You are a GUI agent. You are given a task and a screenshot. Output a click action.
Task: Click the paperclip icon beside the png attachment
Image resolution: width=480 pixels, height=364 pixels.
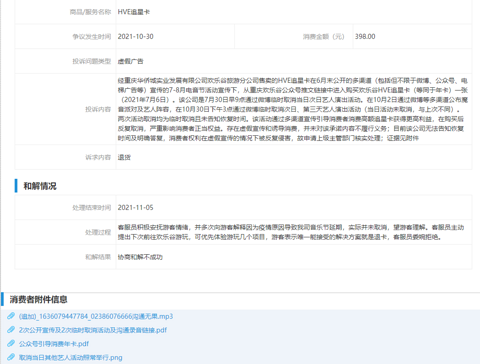point(11,357)
